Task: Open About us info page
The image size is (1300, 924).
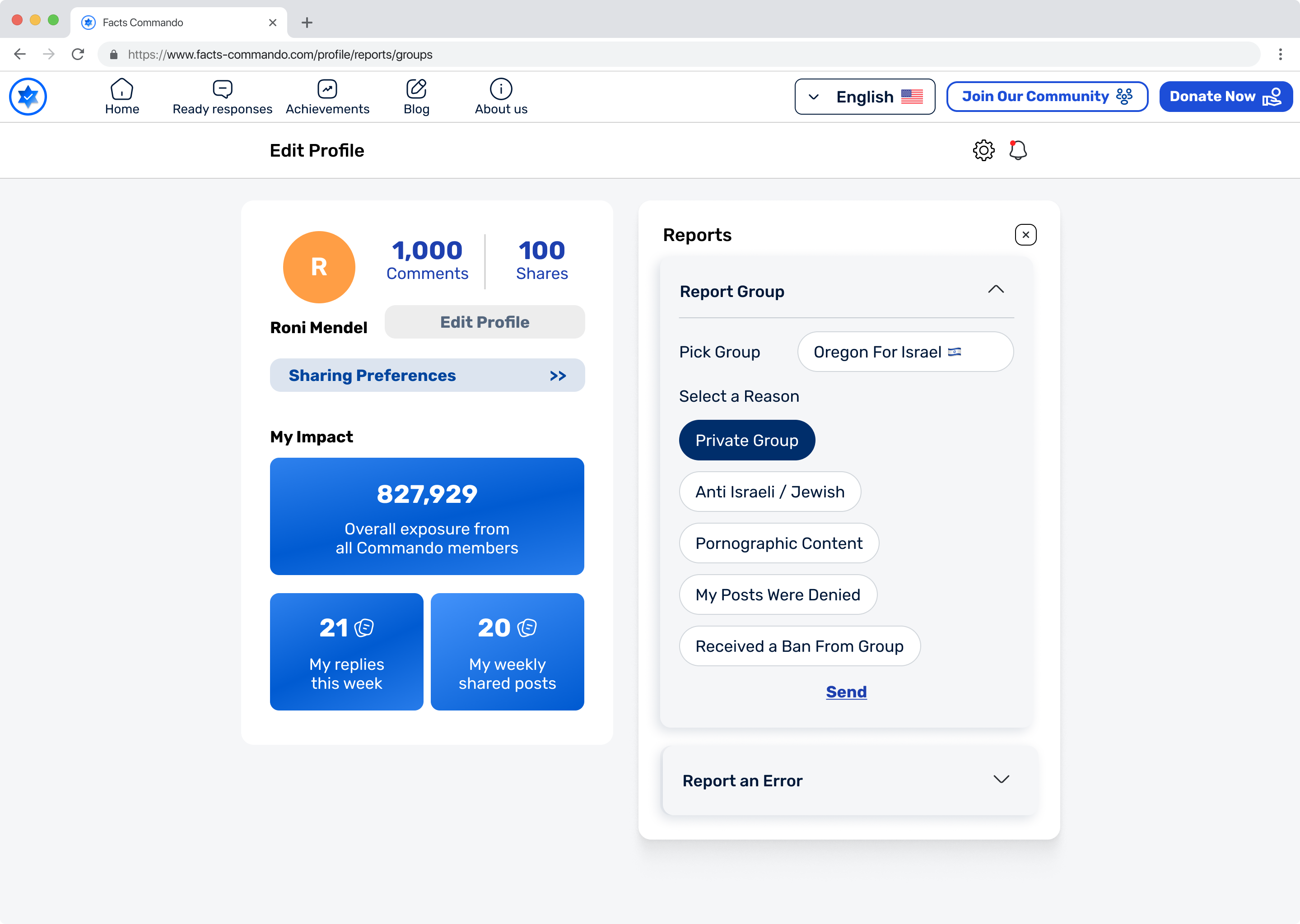Action: [x=501, y=97]
